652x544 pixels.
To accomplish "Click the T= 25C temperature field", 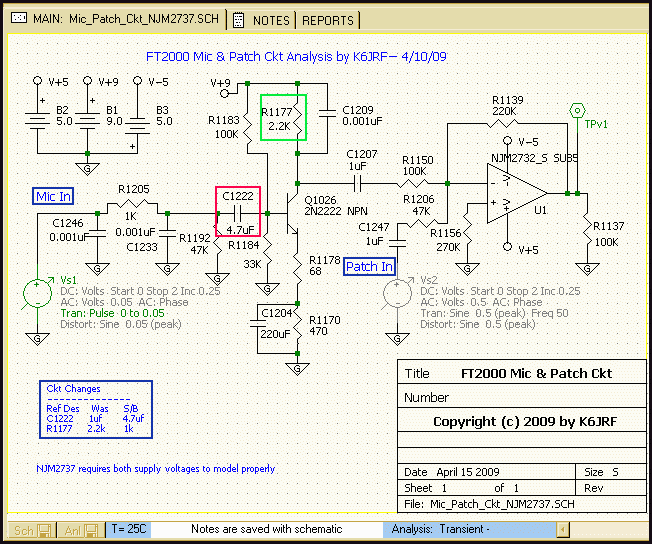I will click(x=128, y=529).
